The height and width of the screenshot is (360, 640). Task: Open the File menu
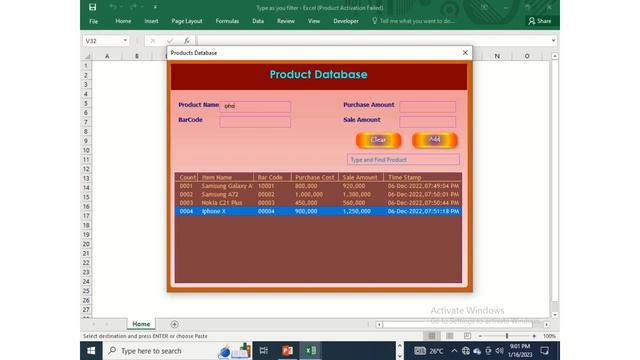[93, 21]
